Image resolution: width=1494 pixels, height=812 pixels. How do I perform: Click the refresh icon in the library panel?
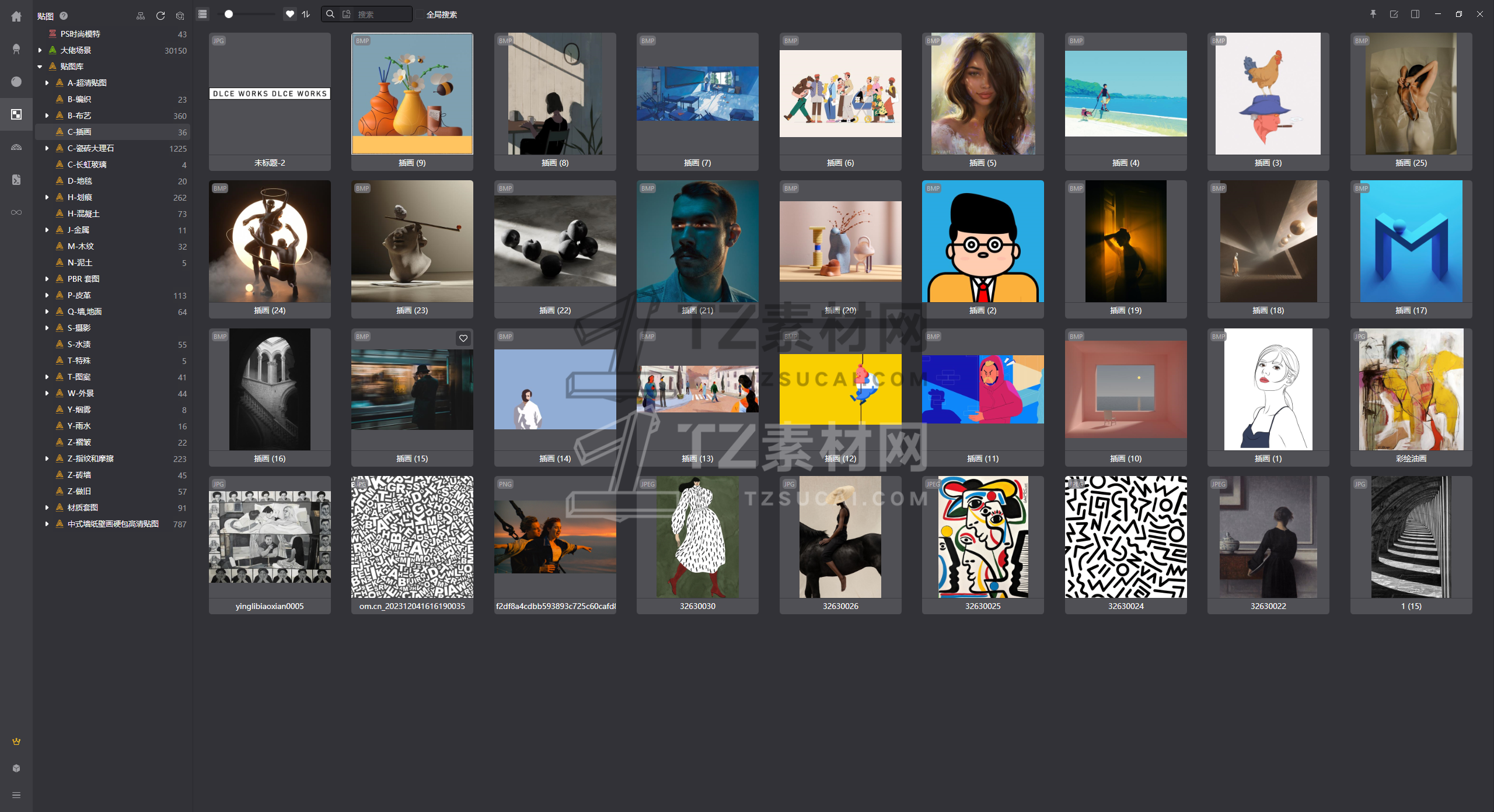coord(160,16)
